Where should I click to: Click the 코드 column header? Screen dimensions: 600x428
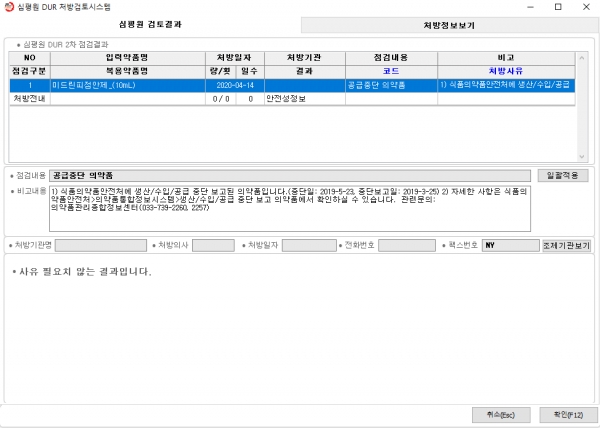391,72
